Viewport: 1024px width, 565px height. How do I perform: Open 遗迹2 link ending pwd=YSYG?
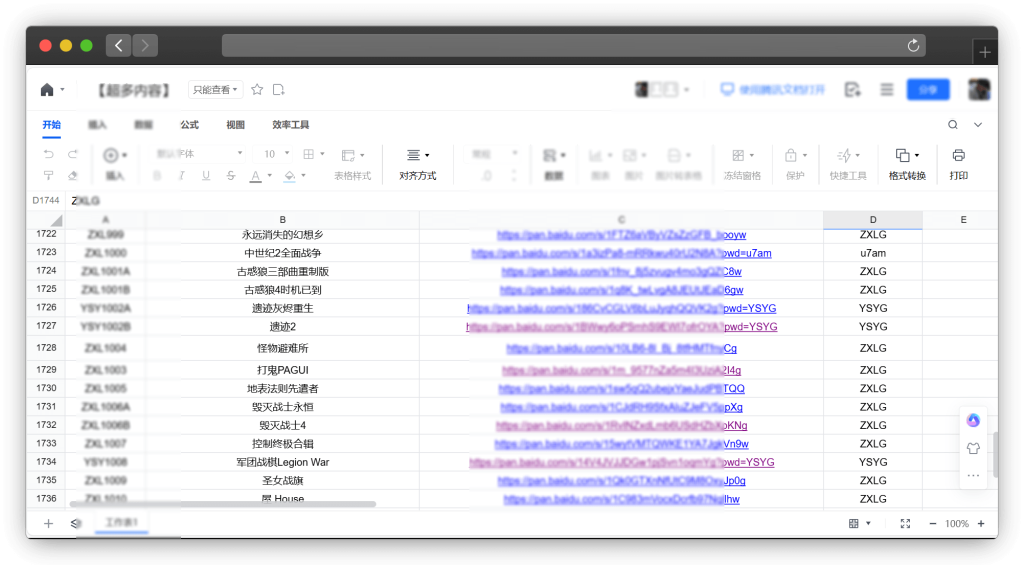pos(622,327)
